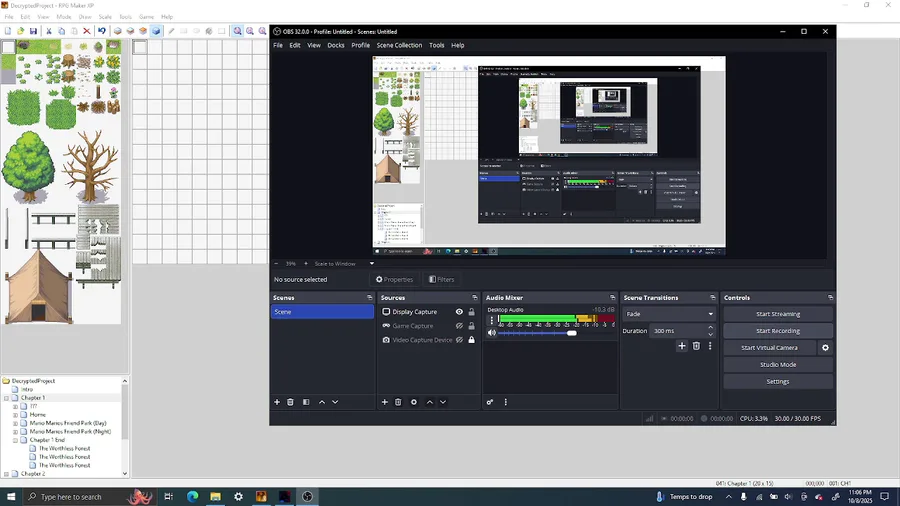Open virtual camera config gear icon
900x506 pixels.
click(x=825, y=348)
